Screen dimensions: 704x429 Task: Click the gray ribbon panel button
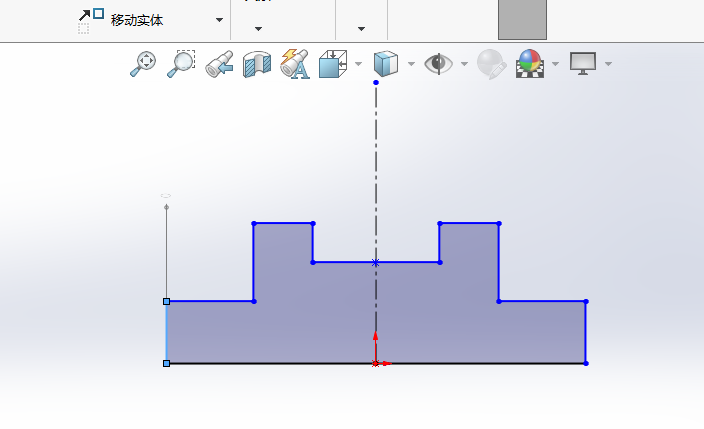(x=522, y=20)
